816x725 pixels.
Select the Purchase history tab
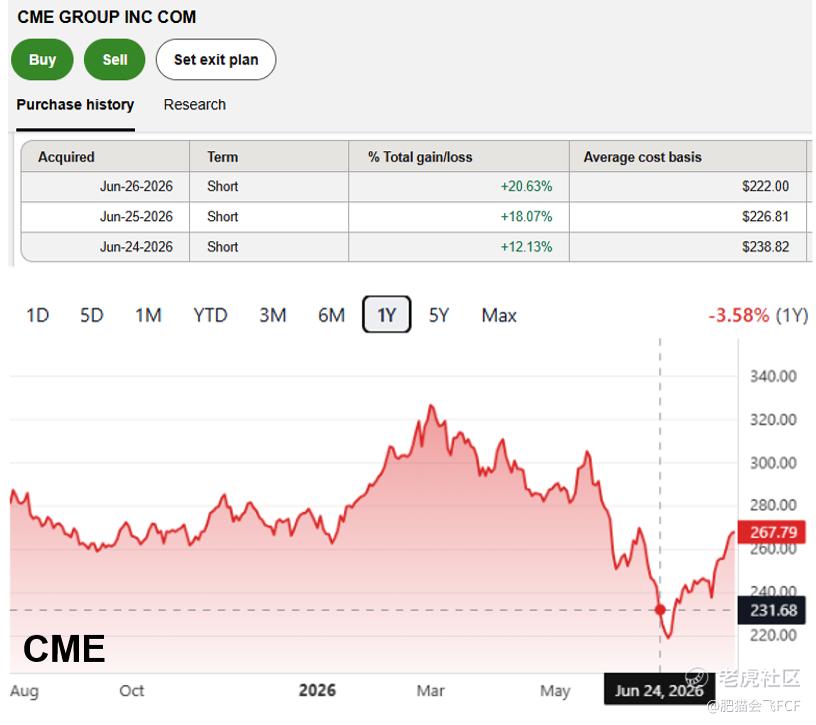(x=75, y=105)
